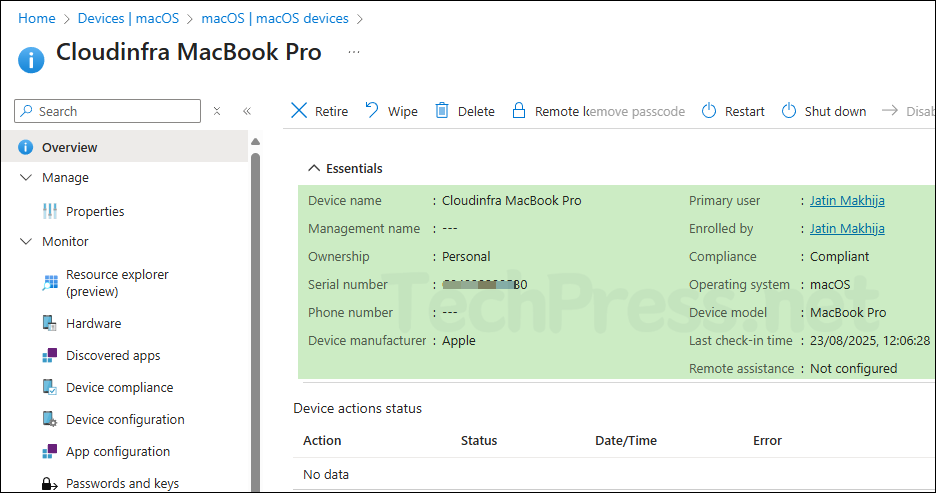Viewport: 936px width, 493px height.
Task: Collapse the Essentials section
Action: click(345, 168)
